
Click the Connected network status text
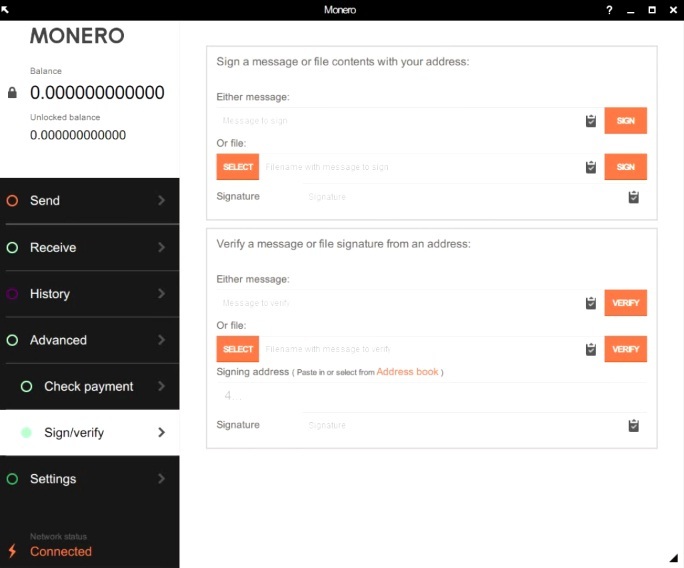[x=61, y=551]
